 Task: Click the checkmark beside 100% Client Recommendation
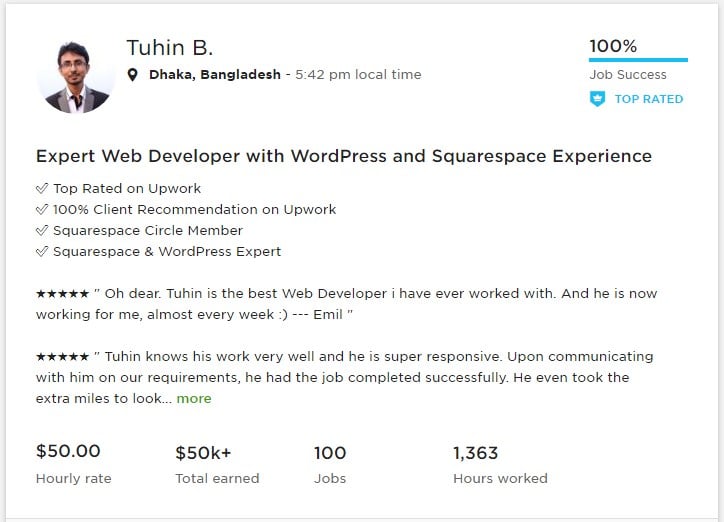pos(42,209)
